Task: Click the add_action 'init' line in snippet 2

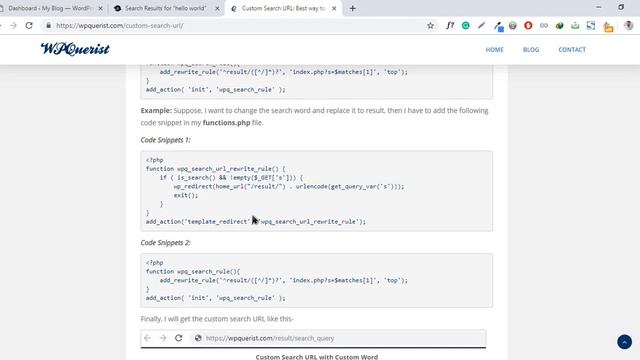Action: tap(216, 298)
